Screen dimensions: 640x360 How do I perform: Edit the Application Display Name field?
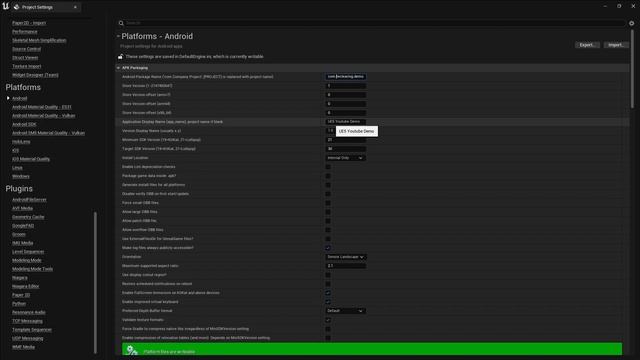[345, 122]
